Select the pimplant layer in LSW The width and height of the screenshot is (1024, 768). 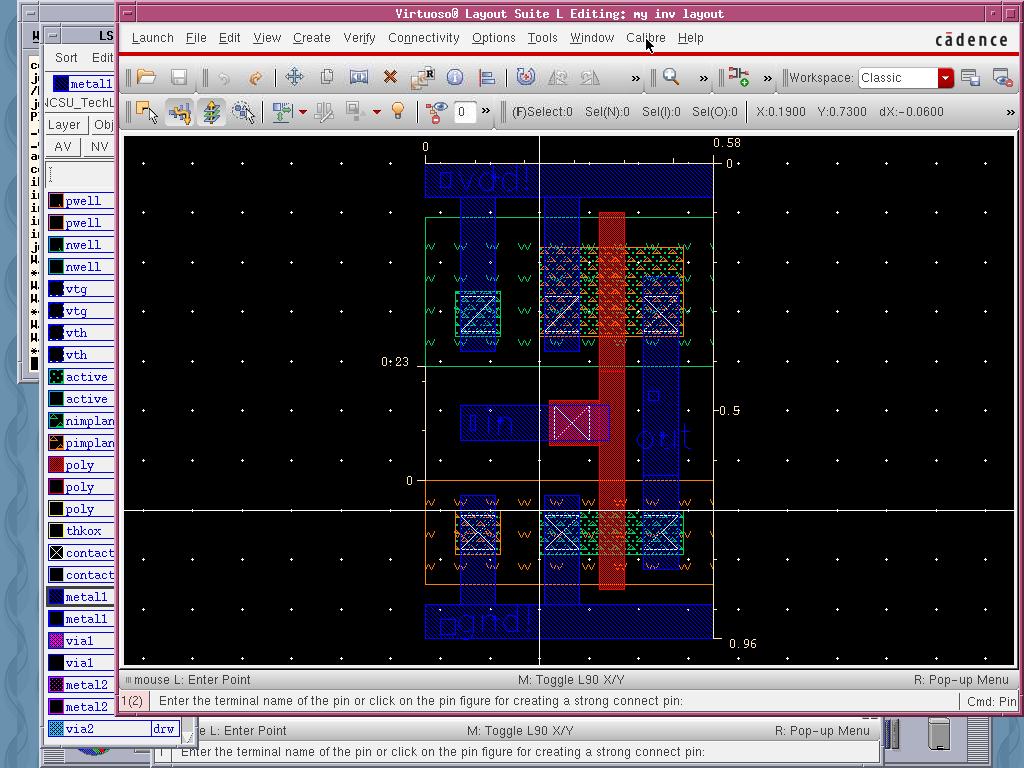(x=81, y=443)
